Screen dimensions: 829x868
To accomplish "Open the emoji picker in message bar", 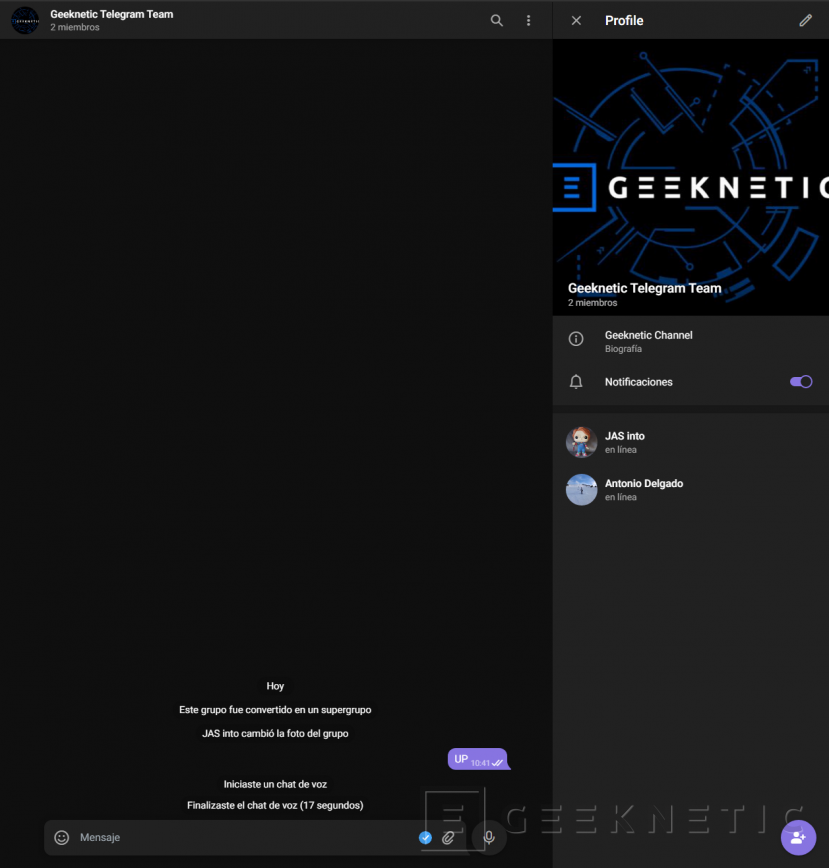I will point(62,837).
